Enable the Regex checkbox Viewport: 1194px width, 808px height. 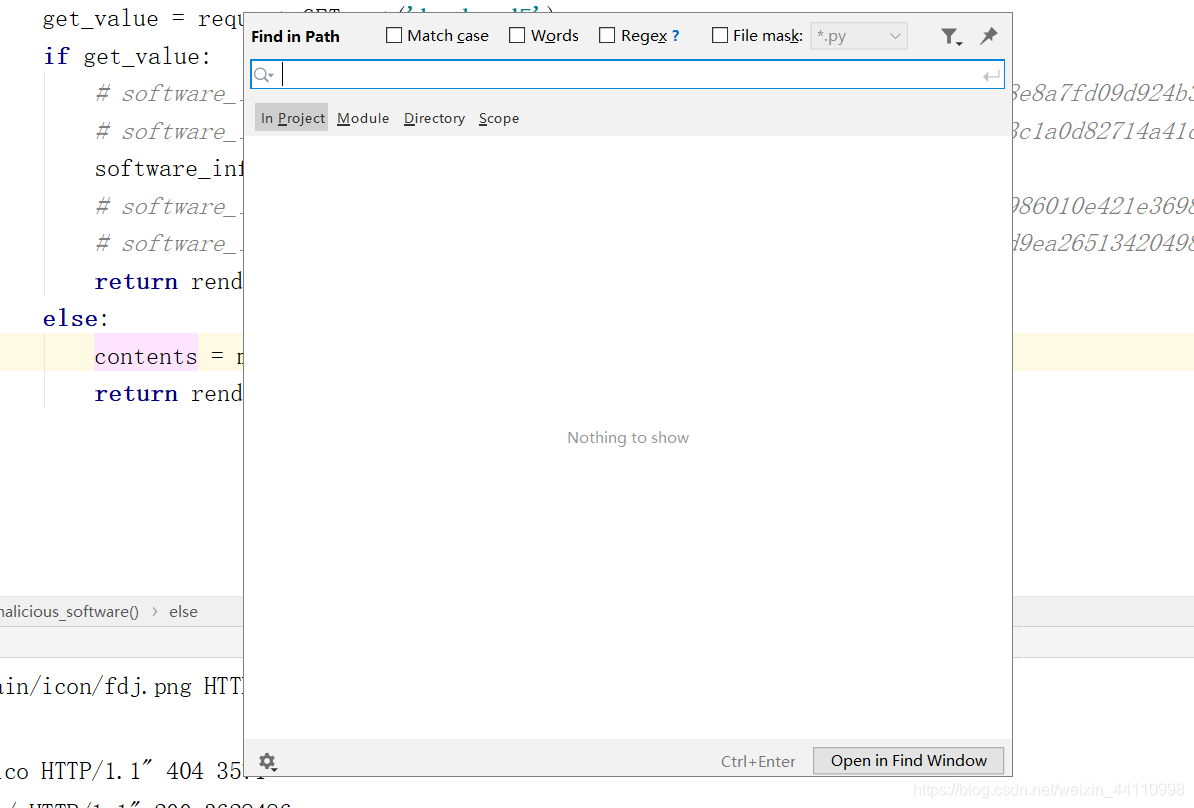(x=607, y=34)
